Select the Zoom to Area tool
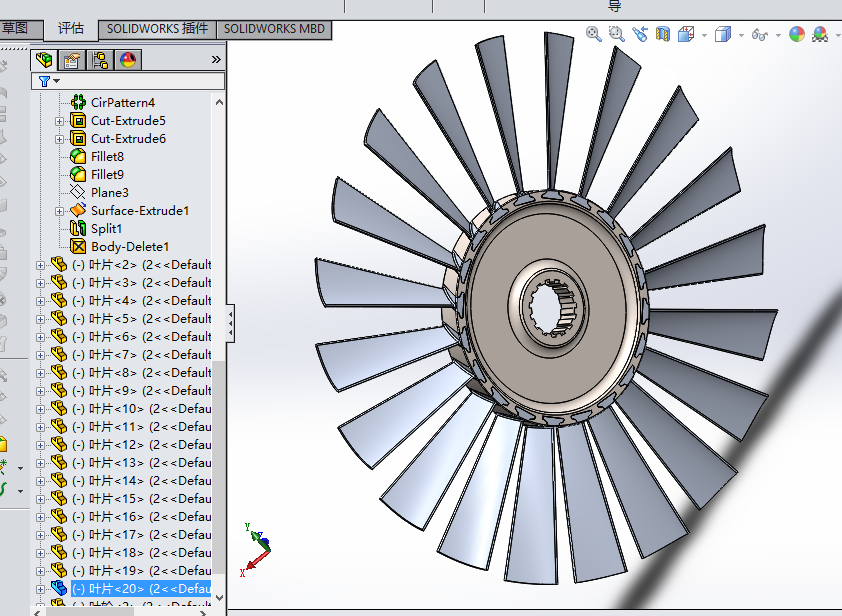 coord(616,34)
